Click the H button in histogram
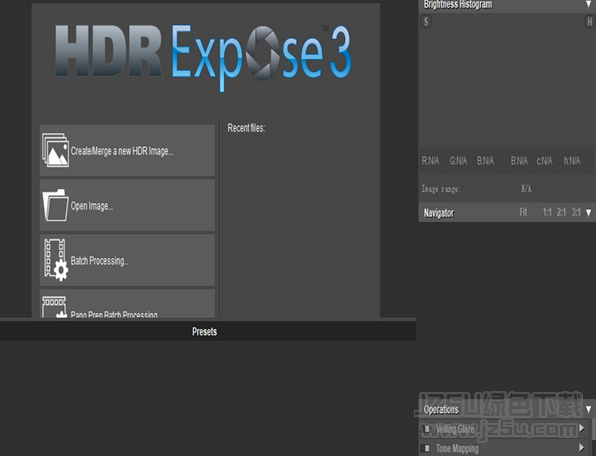The width and height of the screenshot is (596, 456). tap(589, 22)
